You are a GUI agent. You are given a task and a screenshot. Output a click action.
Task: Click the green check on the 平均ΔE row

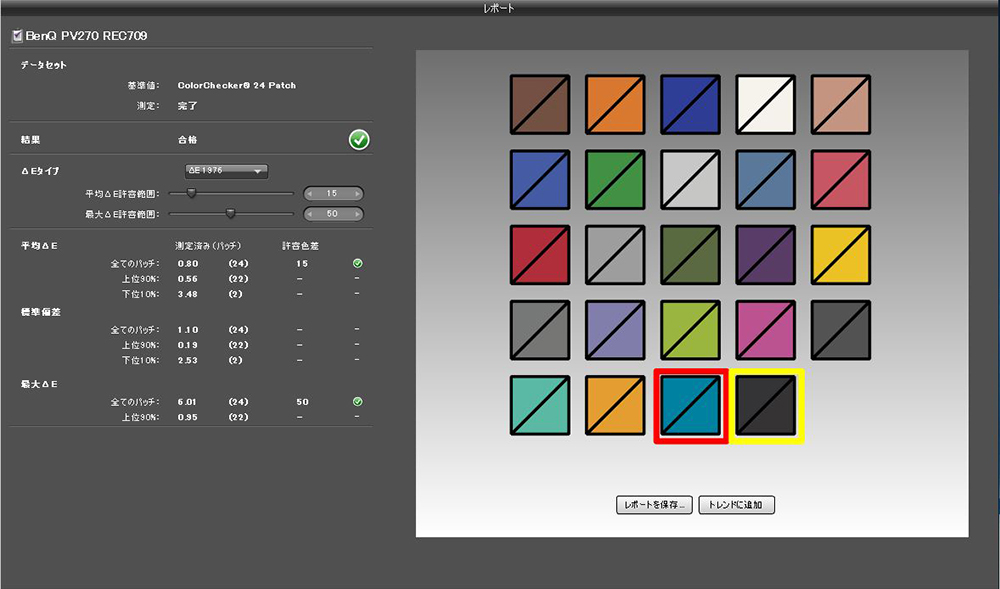(357, 264)
